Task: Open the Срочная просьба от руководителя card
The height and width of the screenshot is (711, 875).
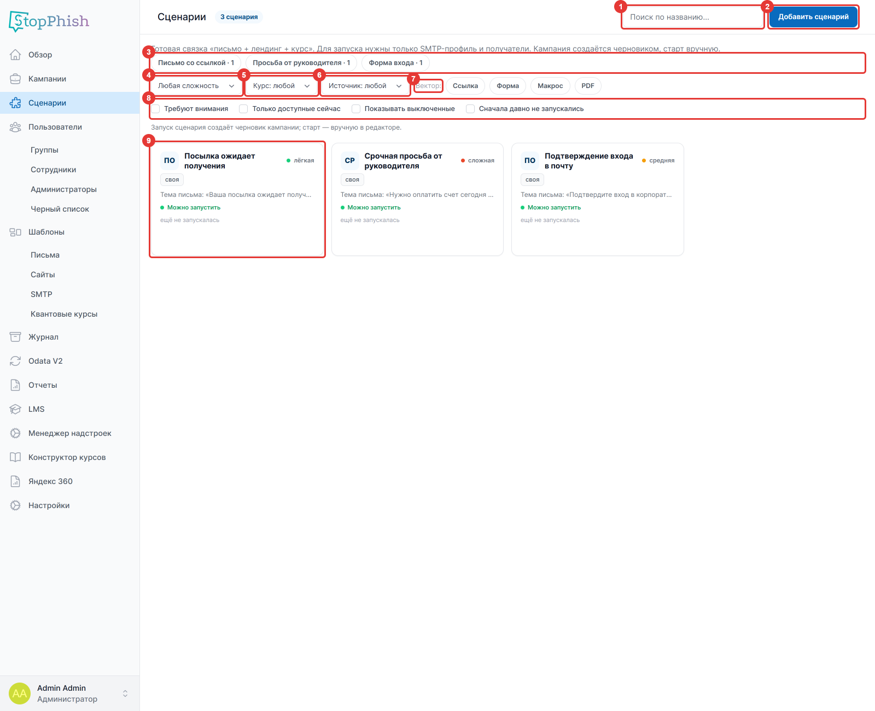Action: coord(417,199)
